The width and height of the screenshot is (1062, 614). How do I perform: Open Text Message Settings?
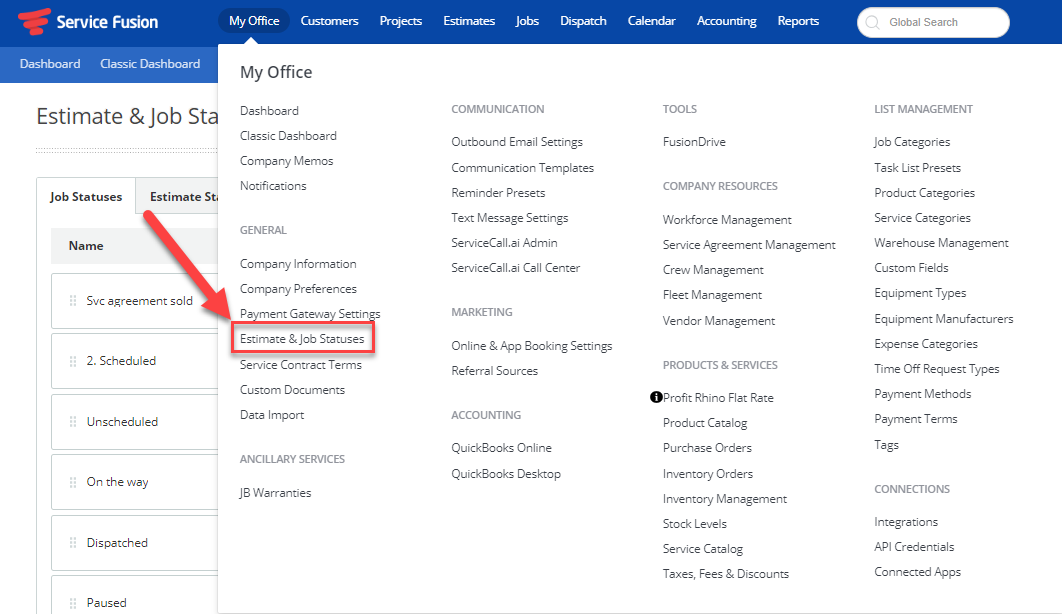point(509,218)
